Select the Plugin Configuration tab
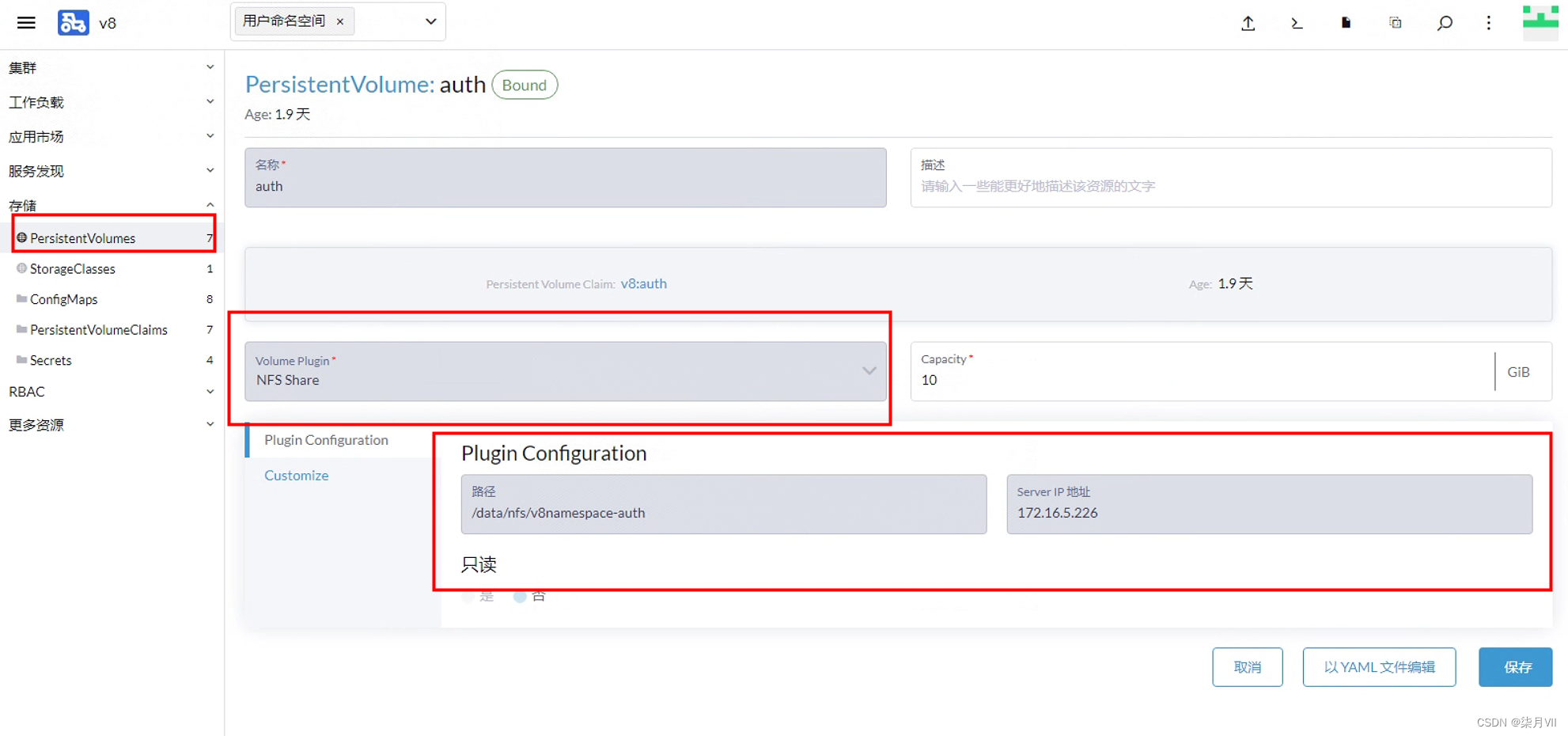1568x736 pixels. pyautogui.click(x=326, y=440)
